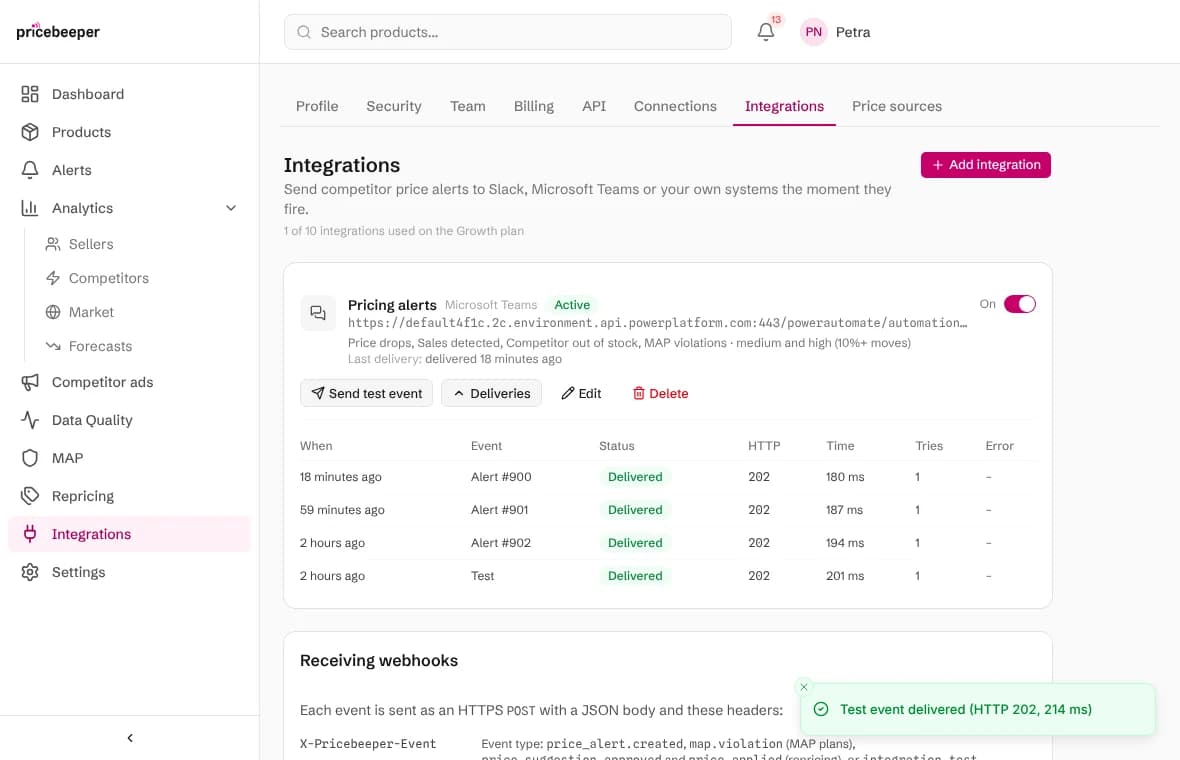The height and width of the screenshot is (760, 1180).
Task: Click the Microsoft Teams label
Action: pyautogui.click(x=491, y=305)
